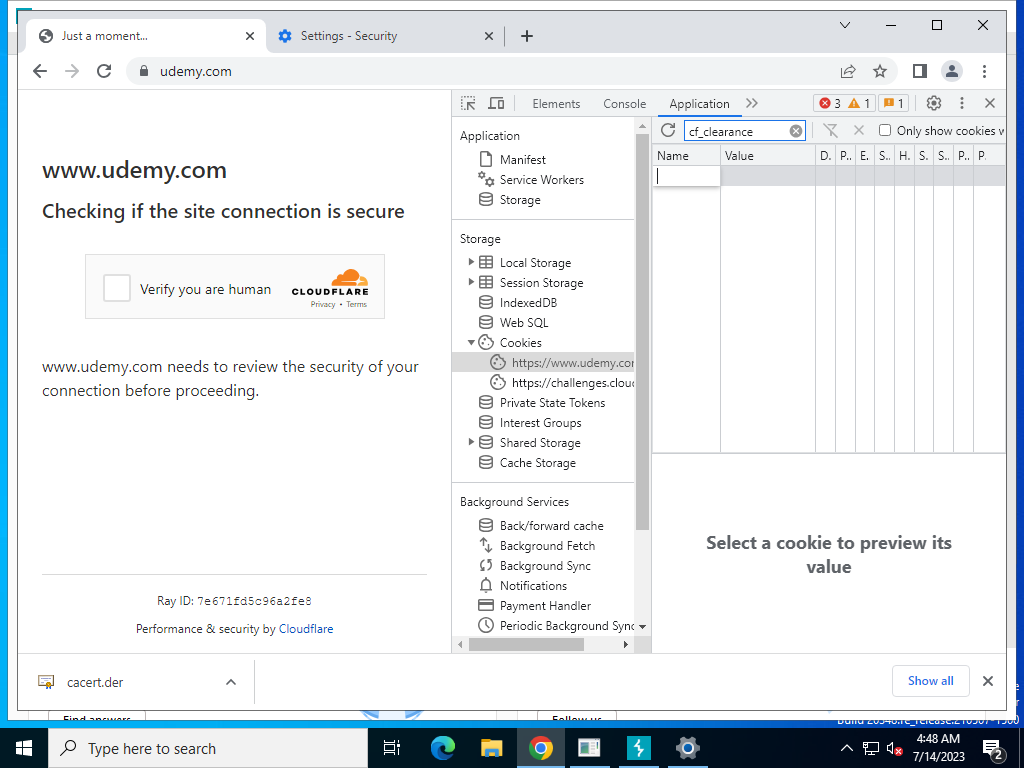Open Cloudflare Privacy link
The image size is (1024, 768).
pos(323,304)
